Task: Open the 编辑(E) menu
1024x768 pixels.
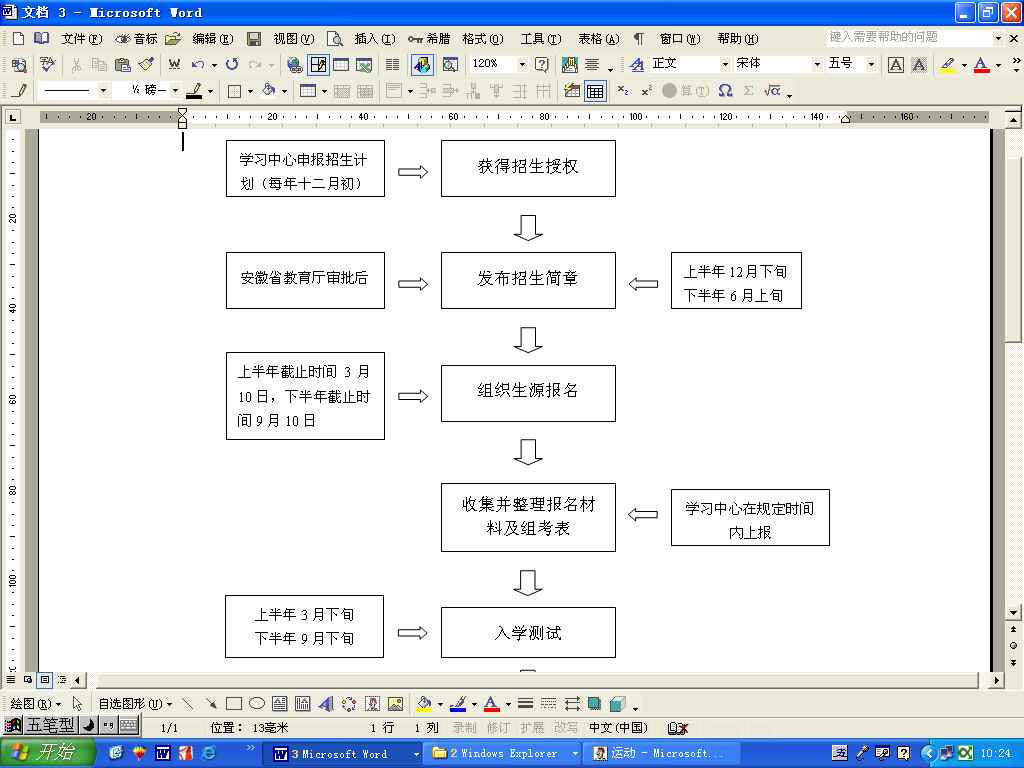Action: coord(213,39)
